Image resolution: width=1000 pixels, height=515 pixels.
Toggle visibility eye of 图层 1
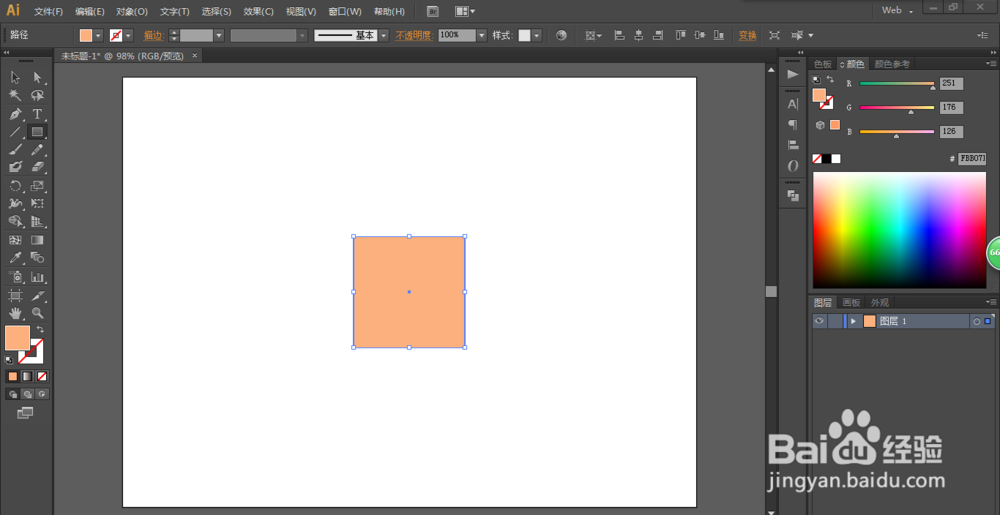tap(820, 321)
